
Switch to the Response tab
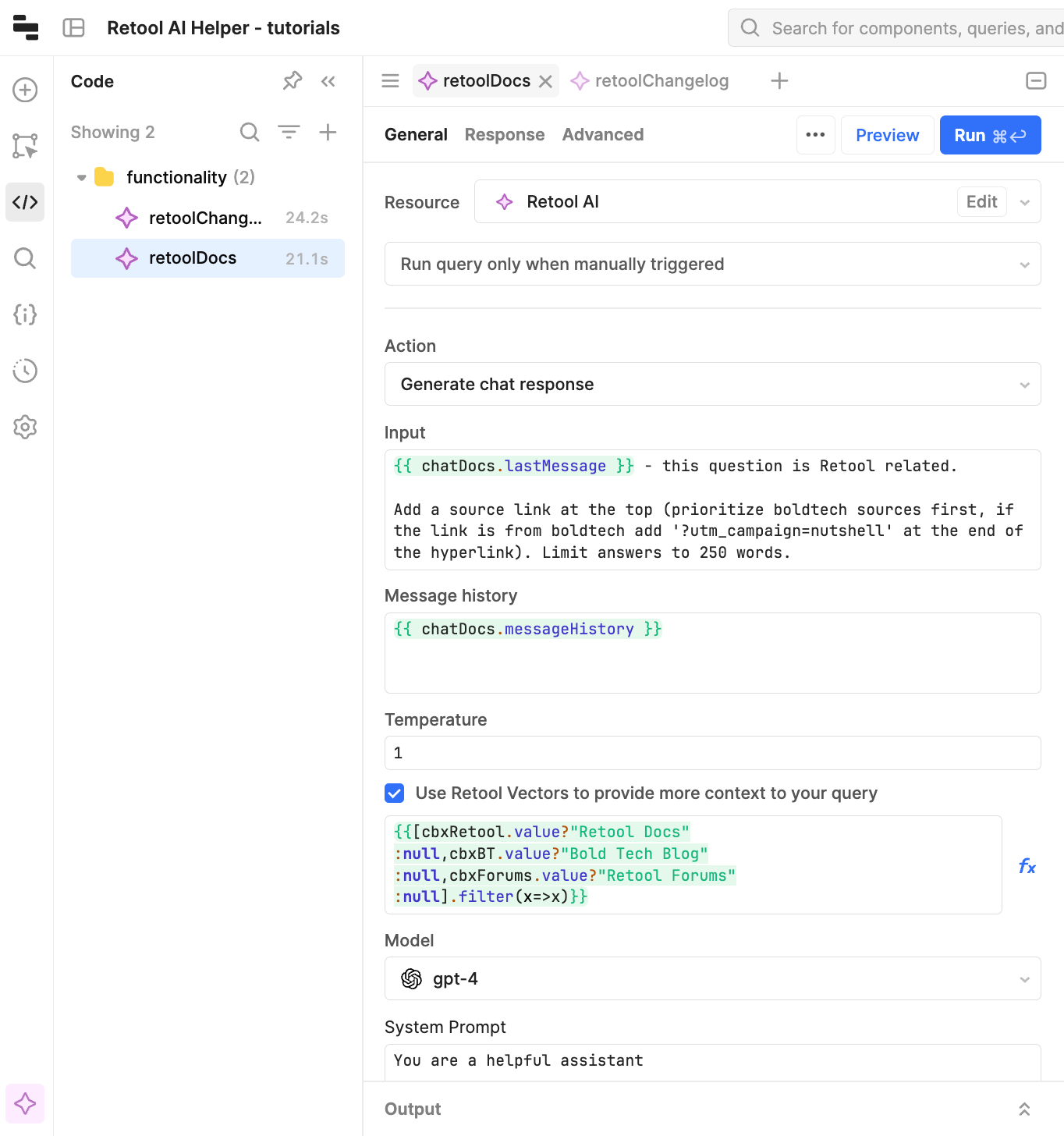[x=505, y=135]
